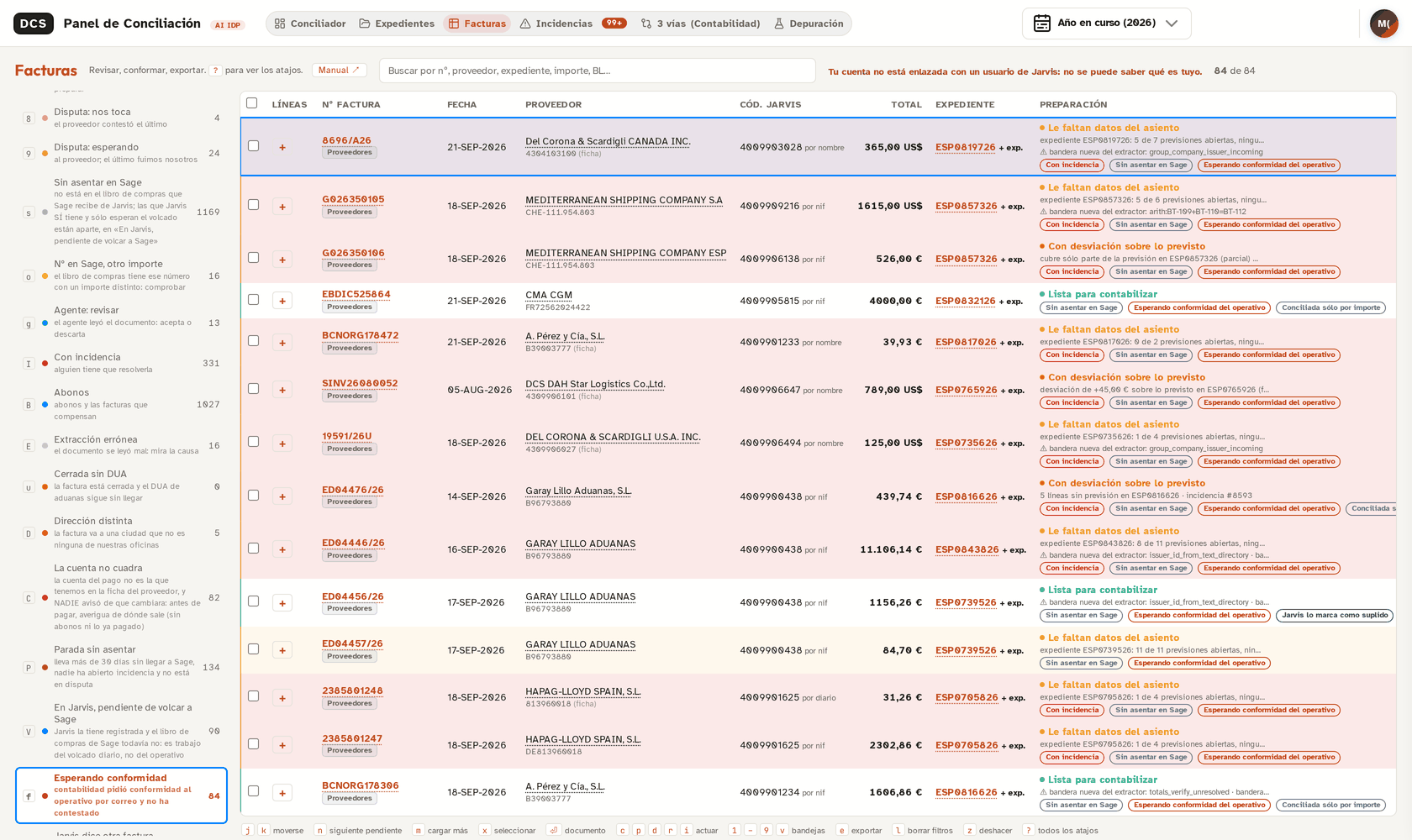The image size is (1412, 840).
Task: Open expediente ESP0819726 link
Action: coord(965,147)
